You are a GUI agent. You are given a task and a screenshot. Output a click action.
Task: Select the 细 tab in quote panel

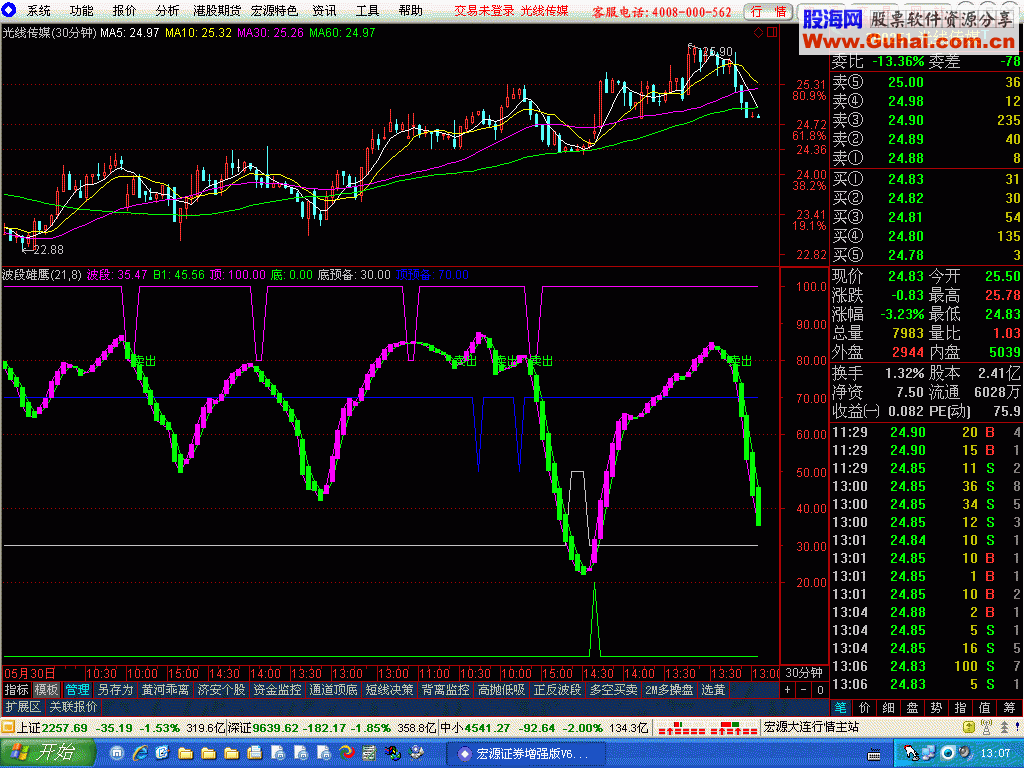pos(889,707)
